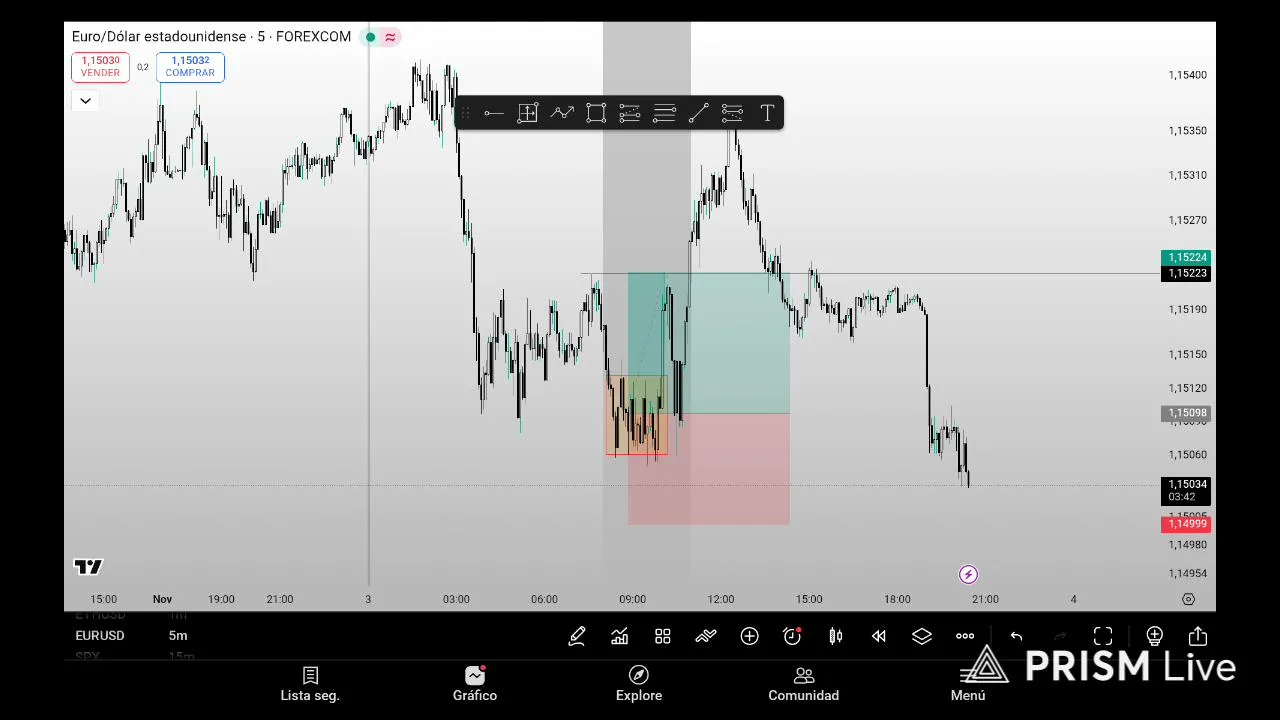Open the Comunidad tab
Screen dimensions: 1280x720
point(803,685)
